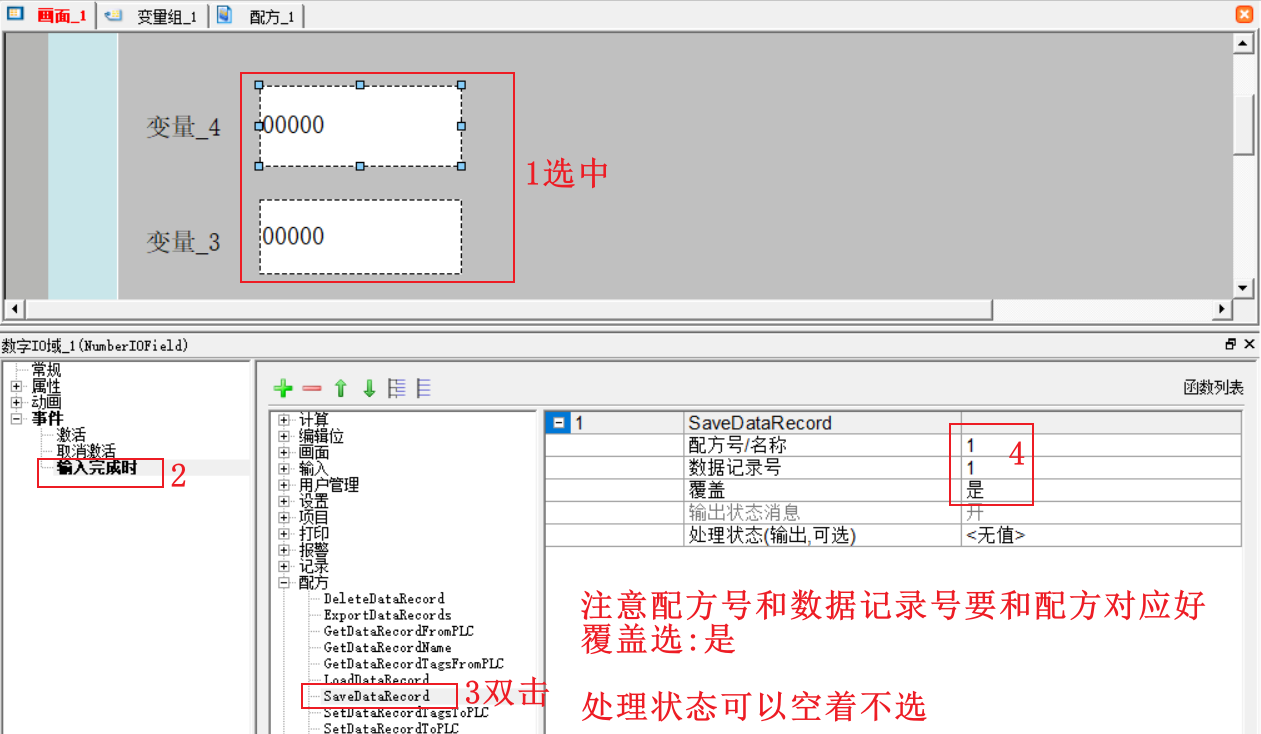Click canvas horizontal scrollbar right arrow
This screenshot has height=734, width=1261.
coord(1221,308)
